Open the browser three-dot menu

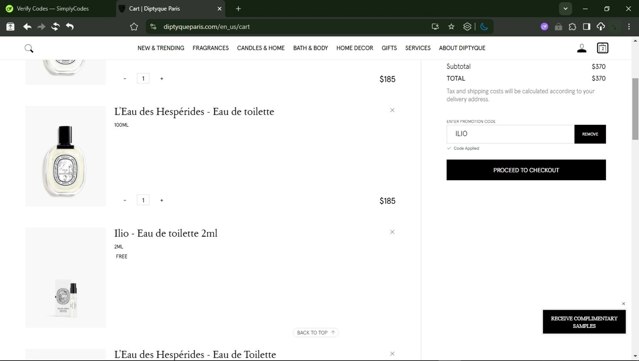click(629, 26)
